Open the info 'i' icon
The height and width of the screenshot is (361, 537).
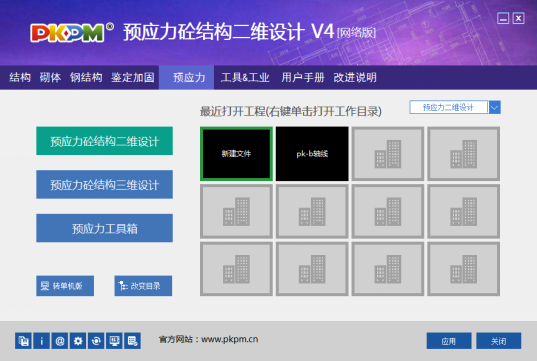pyautogui.click(x=41, y=341)
